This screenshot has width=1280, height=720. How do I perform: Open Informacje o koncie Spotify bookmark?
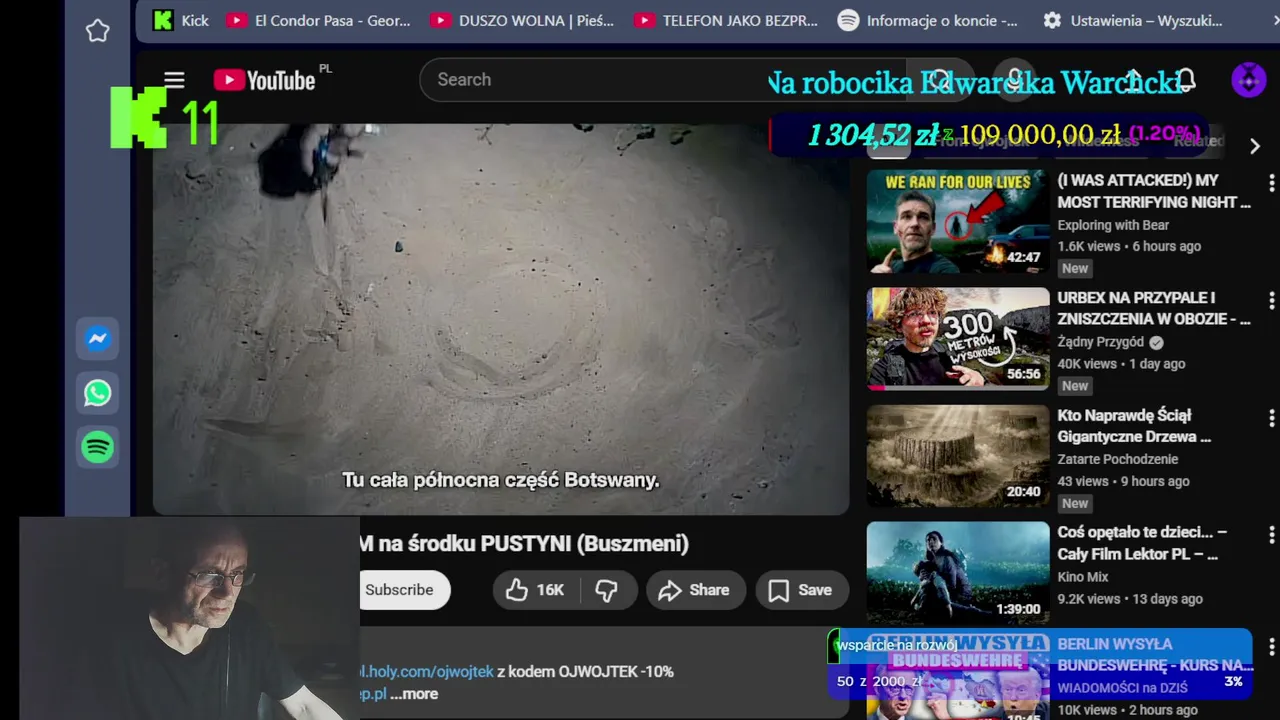[x=928, y=20]
